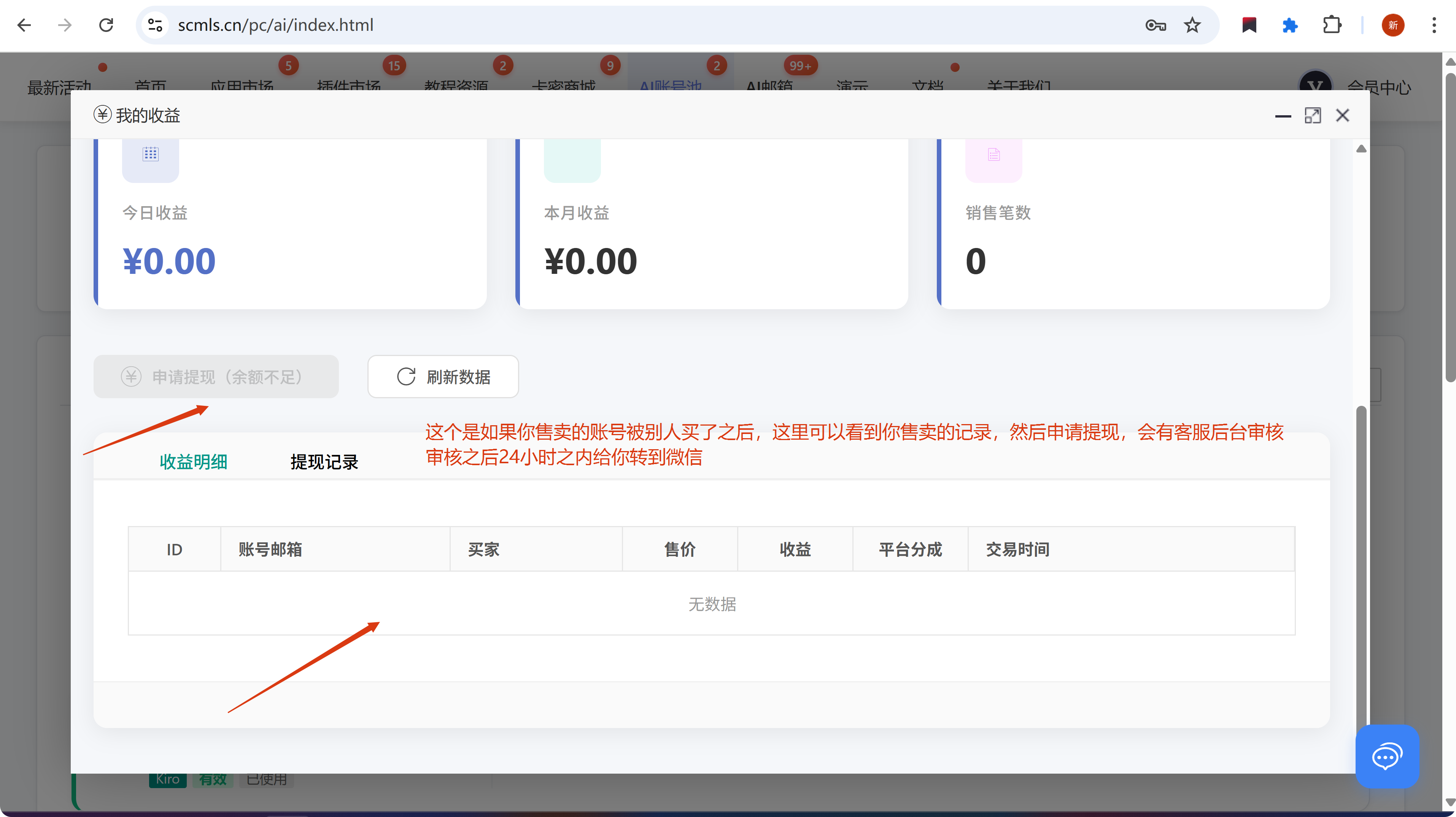Image resolution: width=1456 pixels, height=817 pixels.
Task: Switch to the 提现记录 tab
Action: (324, 462)
